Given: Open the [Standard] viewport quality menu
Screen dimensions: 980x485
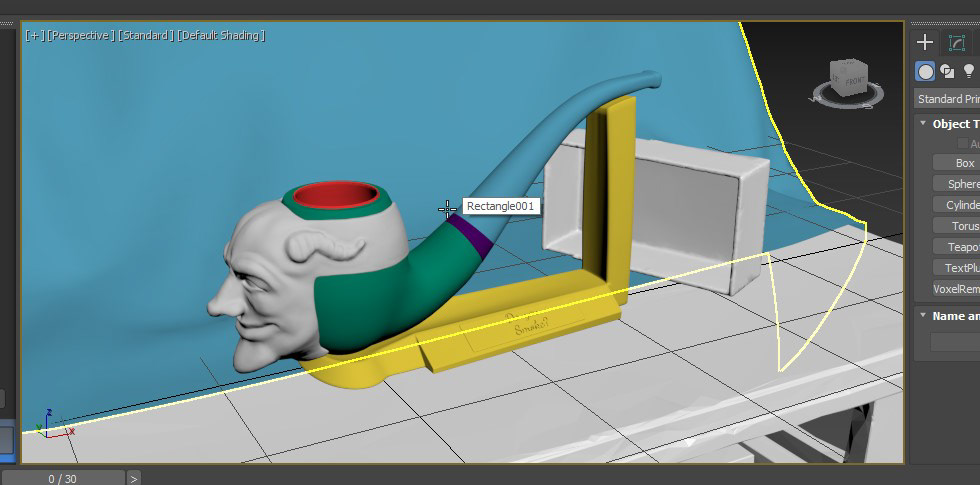Looking at the screenshot, I should [146, 36].
